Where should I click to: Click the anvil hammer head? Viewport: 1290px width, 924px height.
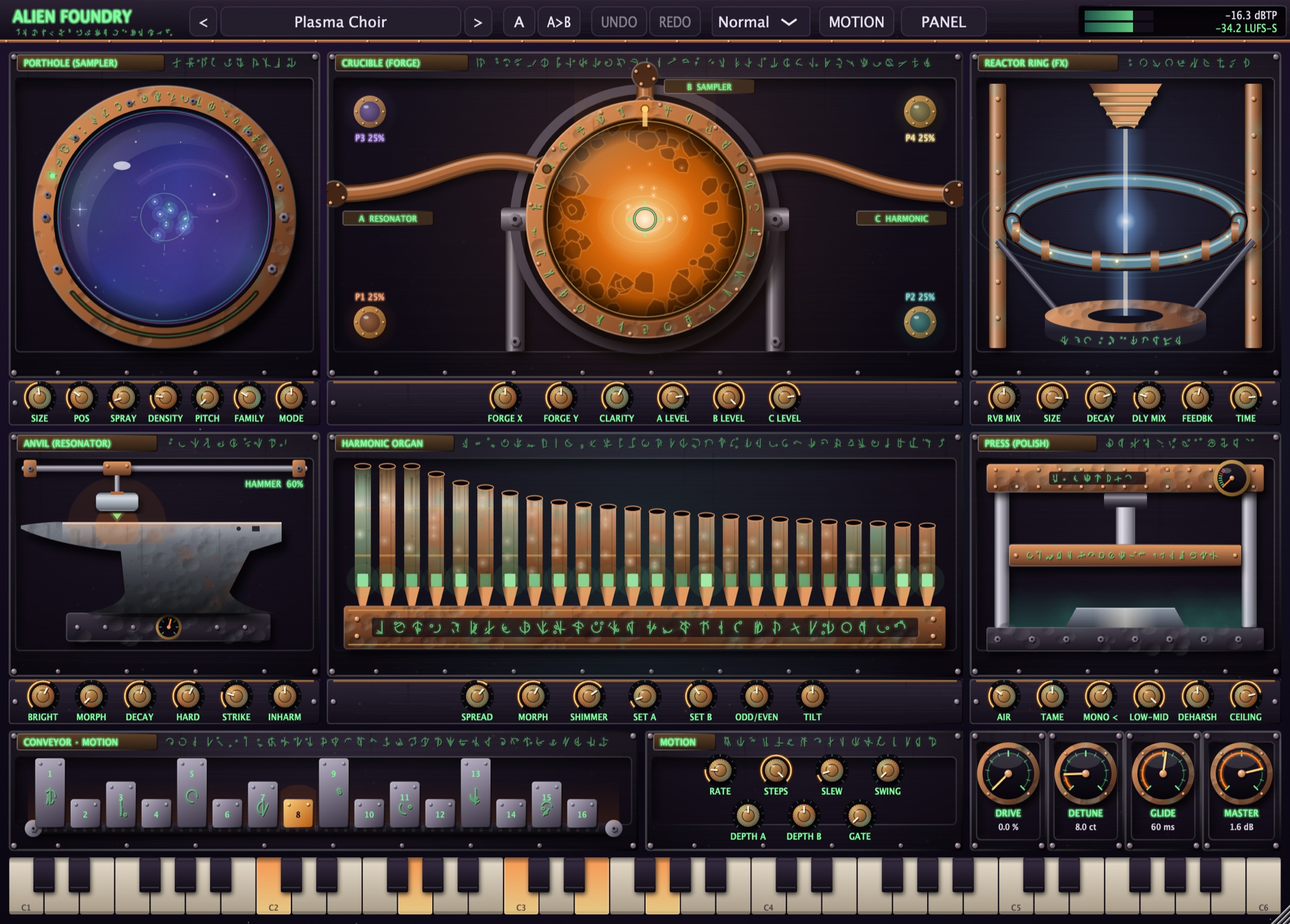pos(117,502)
